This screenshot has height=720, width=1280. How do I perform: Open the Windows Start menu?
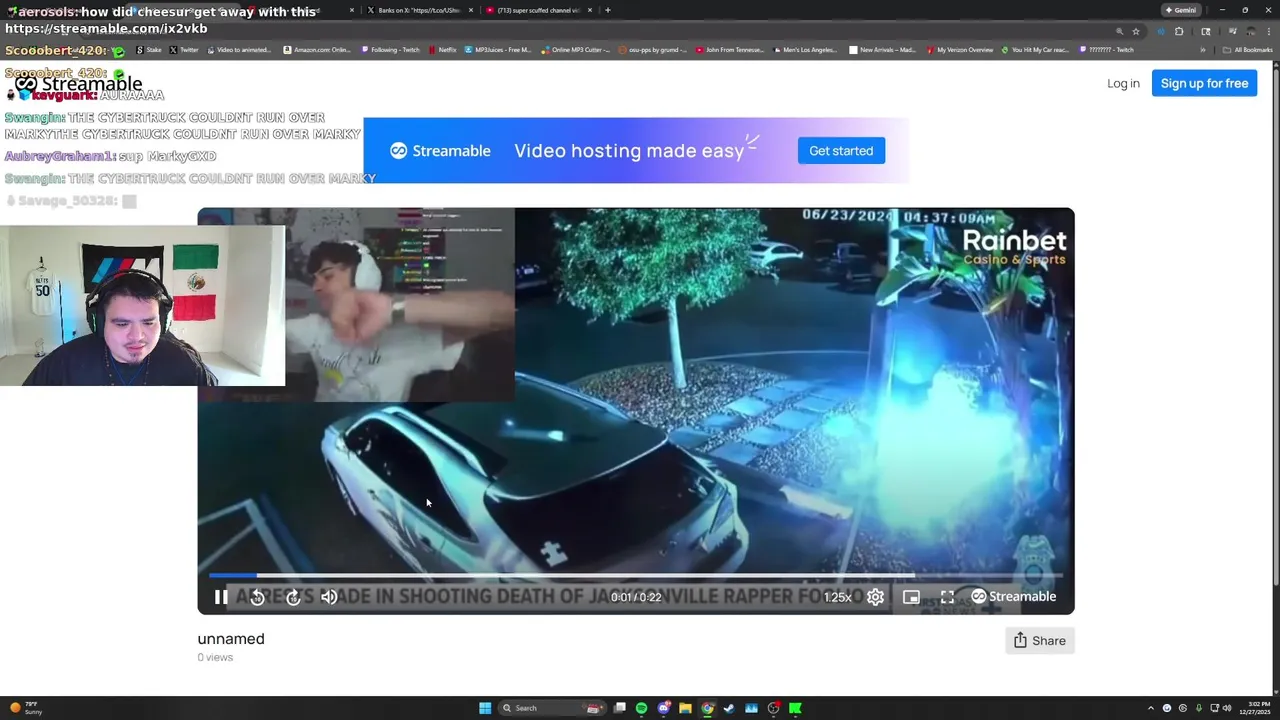[485, 708]
